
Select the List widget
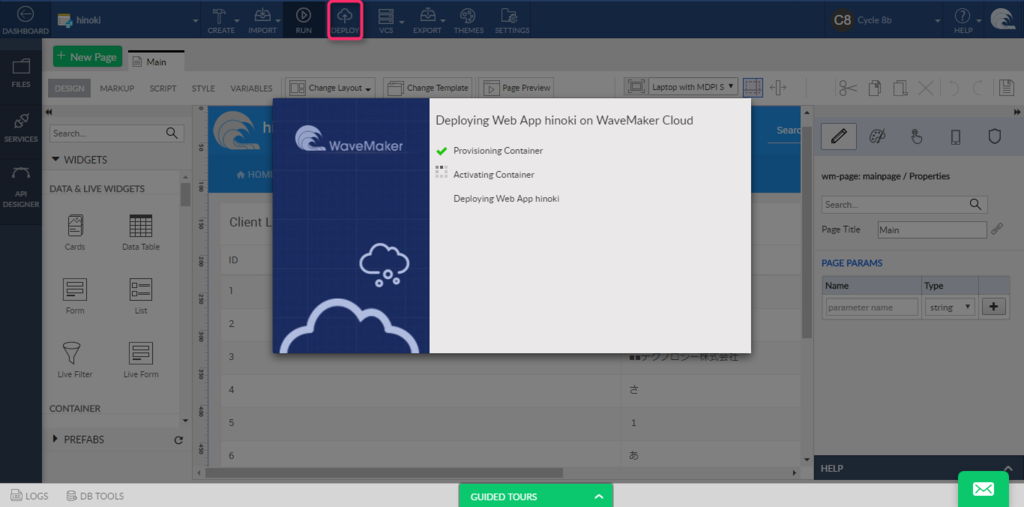(140, 296)
